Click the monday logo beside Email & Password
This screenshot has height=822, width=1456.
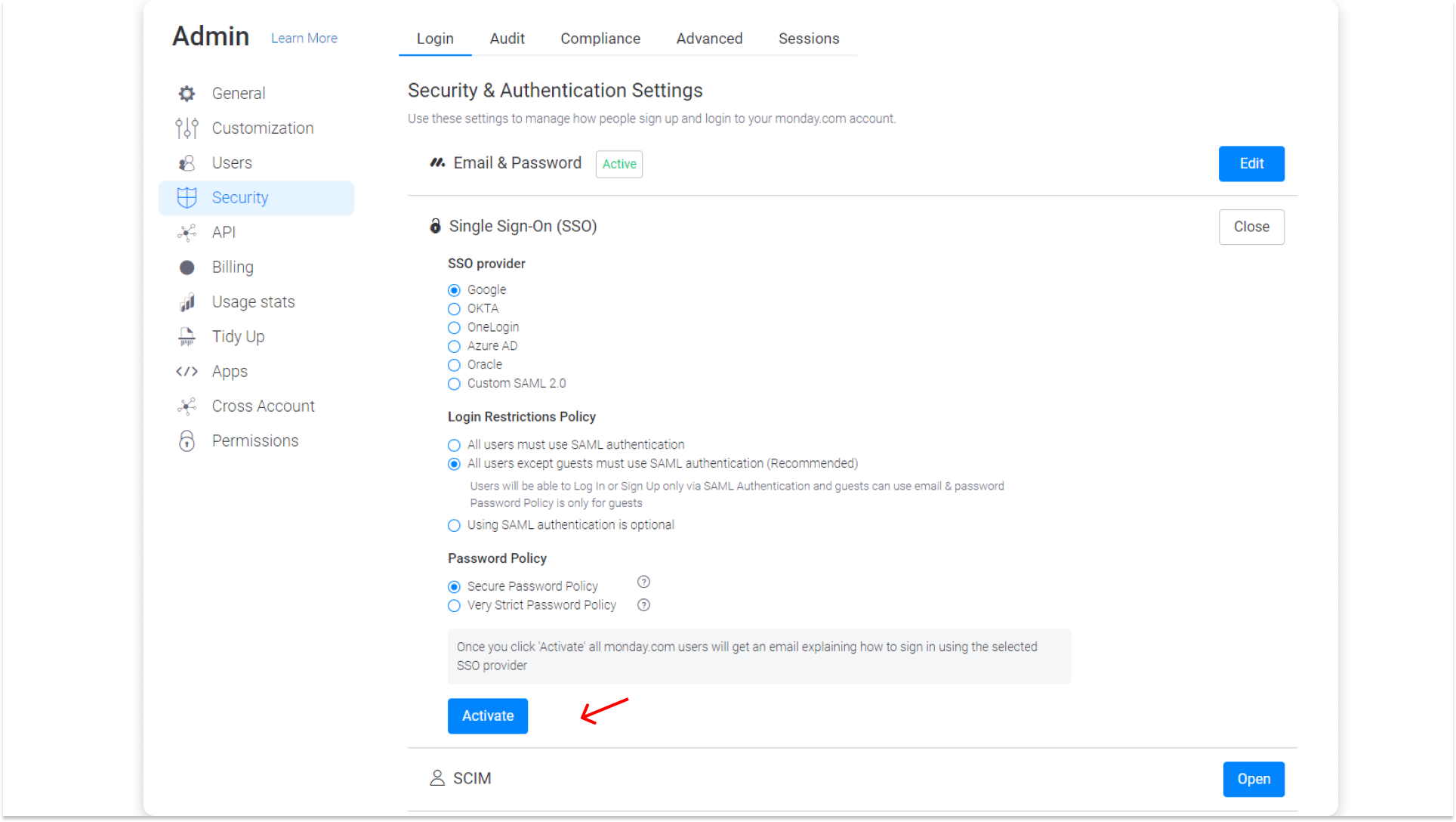(x=437, y=163)
